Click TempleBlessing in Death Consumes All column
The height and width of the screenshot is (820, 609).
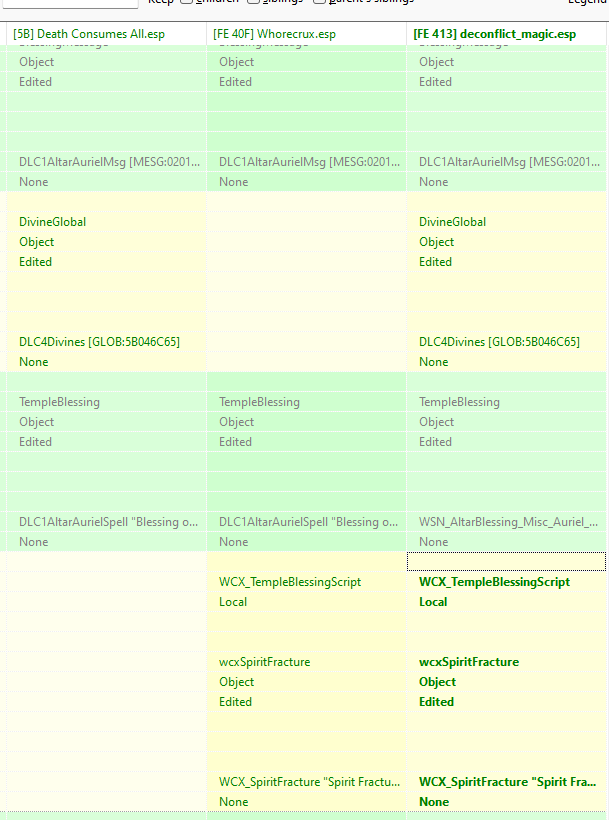click(x=59, y=402)
